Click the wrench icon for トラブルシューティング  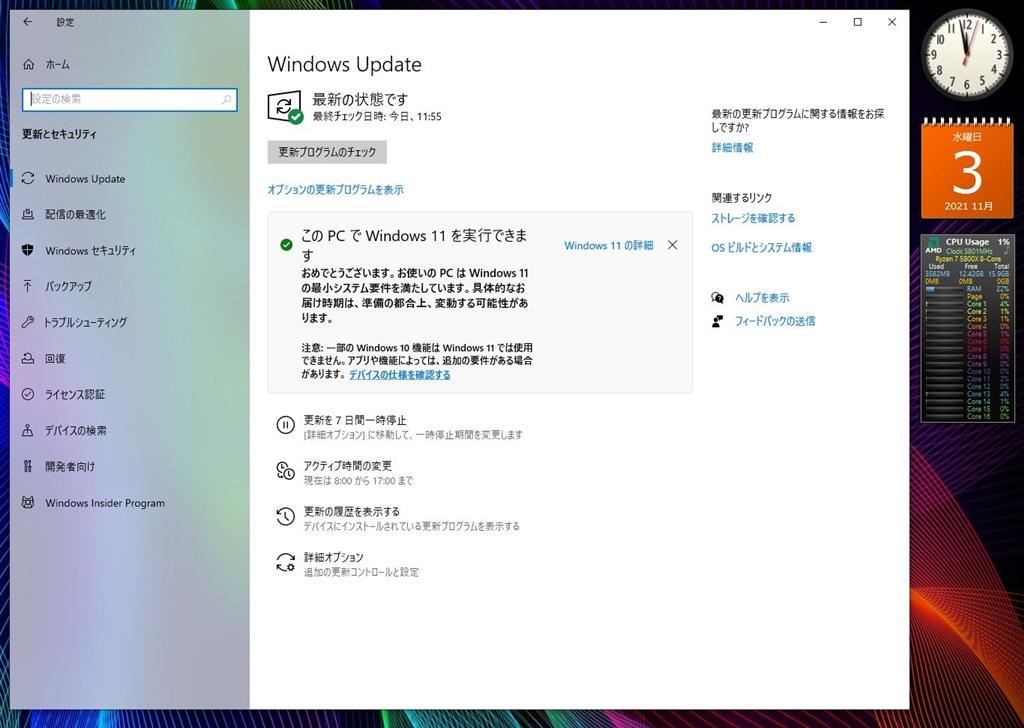(x=27, y=322)
